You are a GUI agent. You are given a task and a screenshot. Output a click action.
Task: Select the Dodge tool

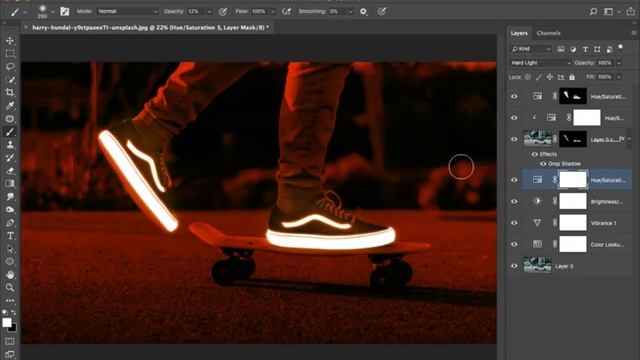click(10, 210)
